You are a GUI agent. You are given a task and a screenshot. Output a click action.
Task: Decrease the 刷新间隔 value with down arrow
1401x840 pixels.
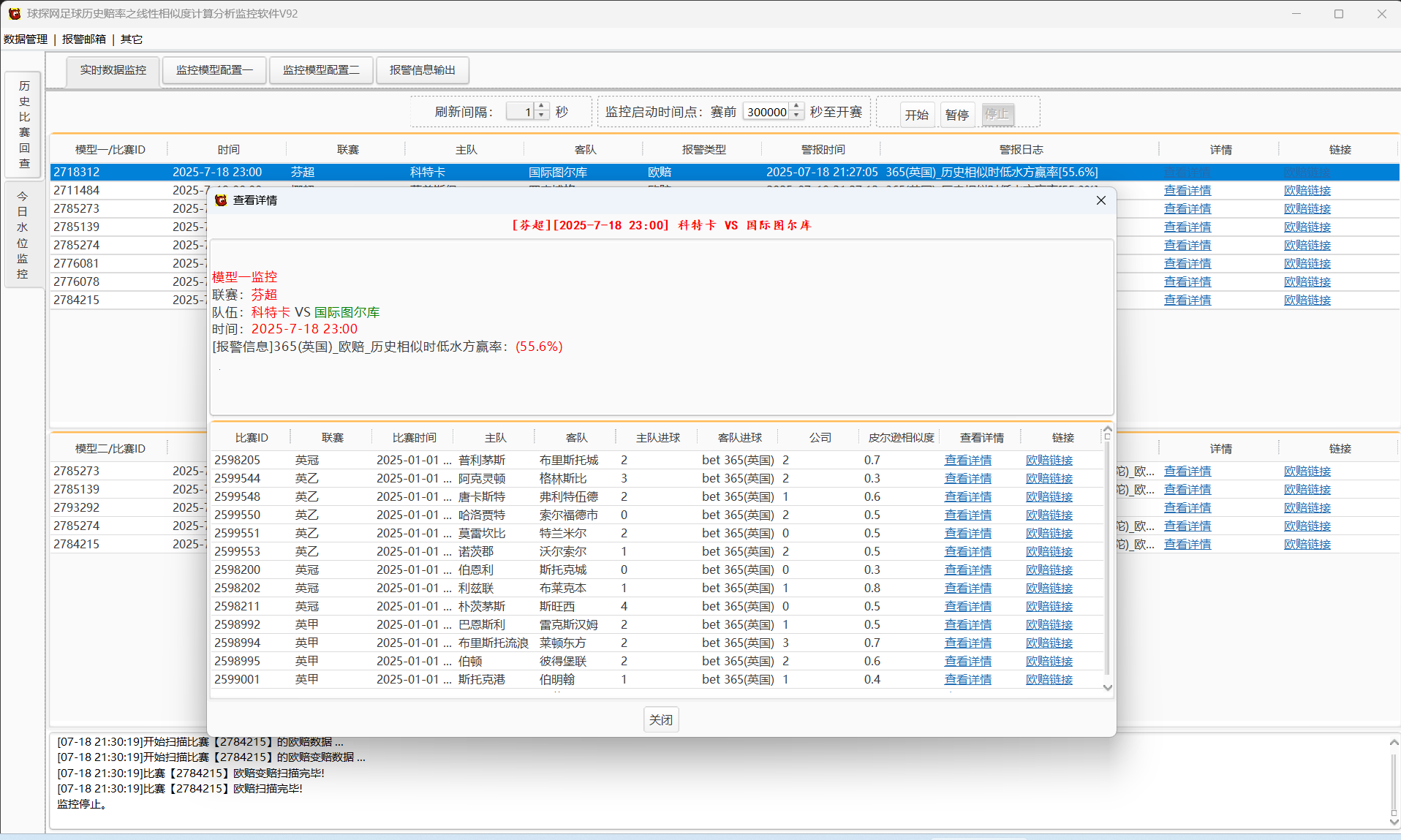542,116
